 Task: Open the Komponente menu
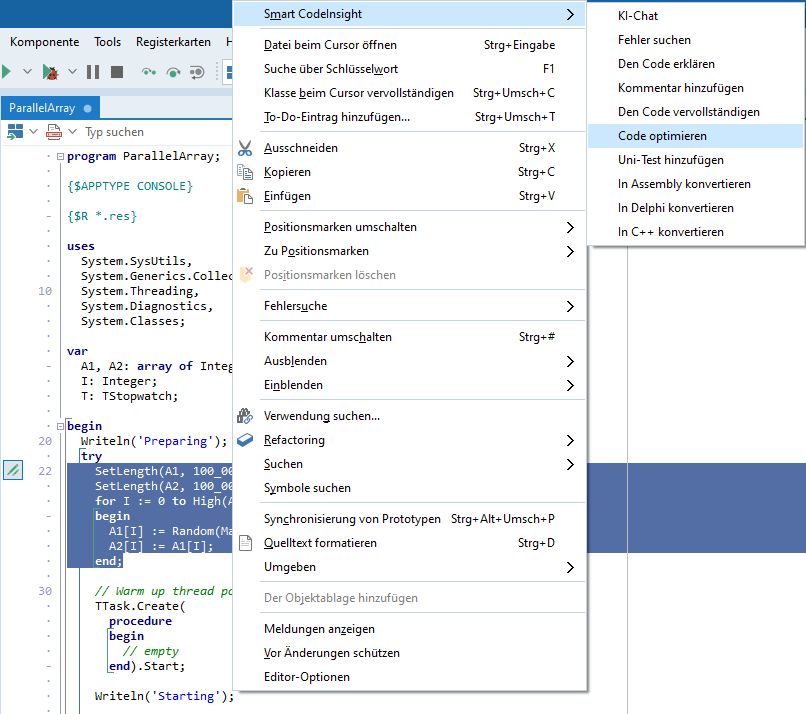click(x=44, y=42)
